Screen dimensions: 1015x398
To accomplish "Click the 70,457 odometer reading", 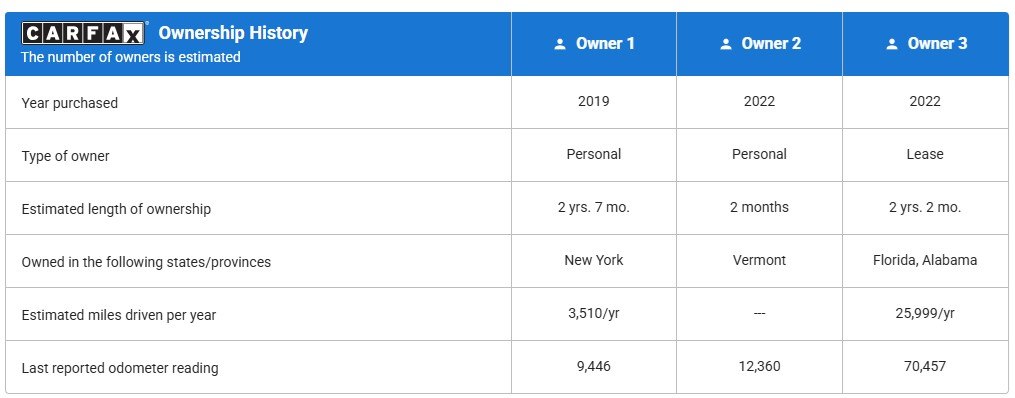I will coord(925,366).
